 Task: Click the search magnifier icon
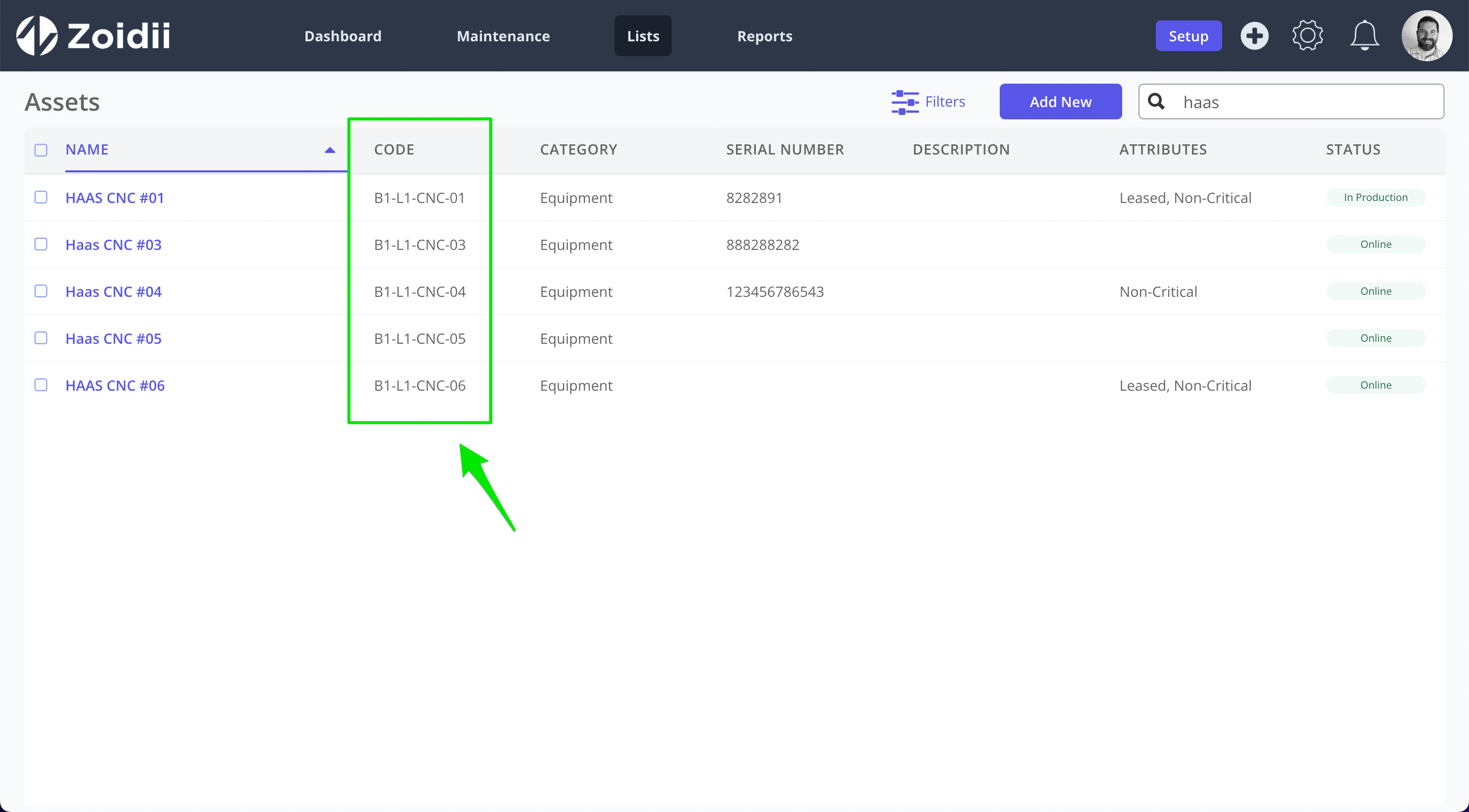pyautogui.click(x=1156, y=101)
